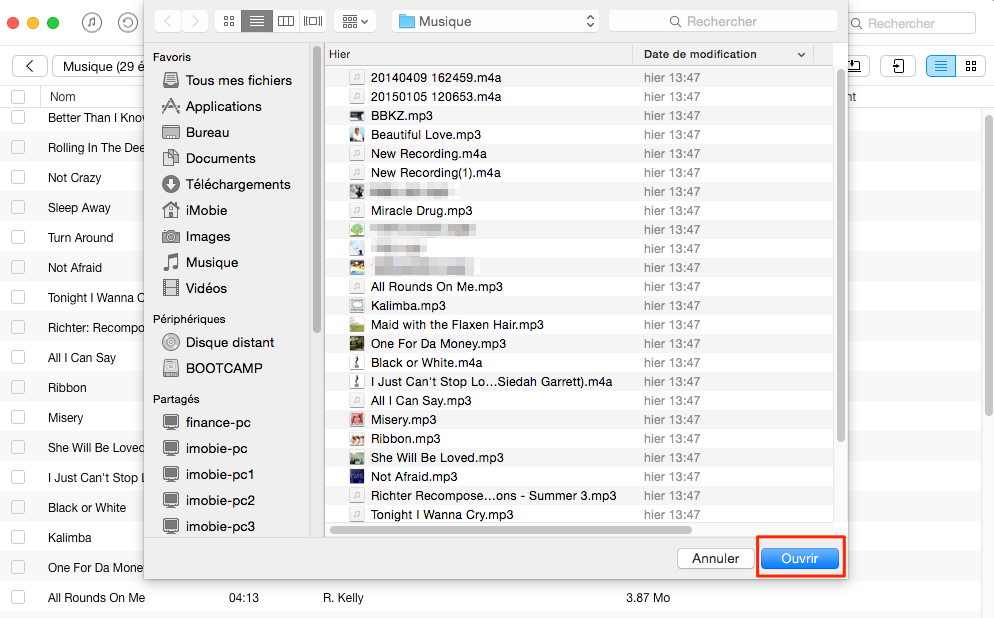Click the sidebar scrollbar in dialog

click(x=317, y=190)
